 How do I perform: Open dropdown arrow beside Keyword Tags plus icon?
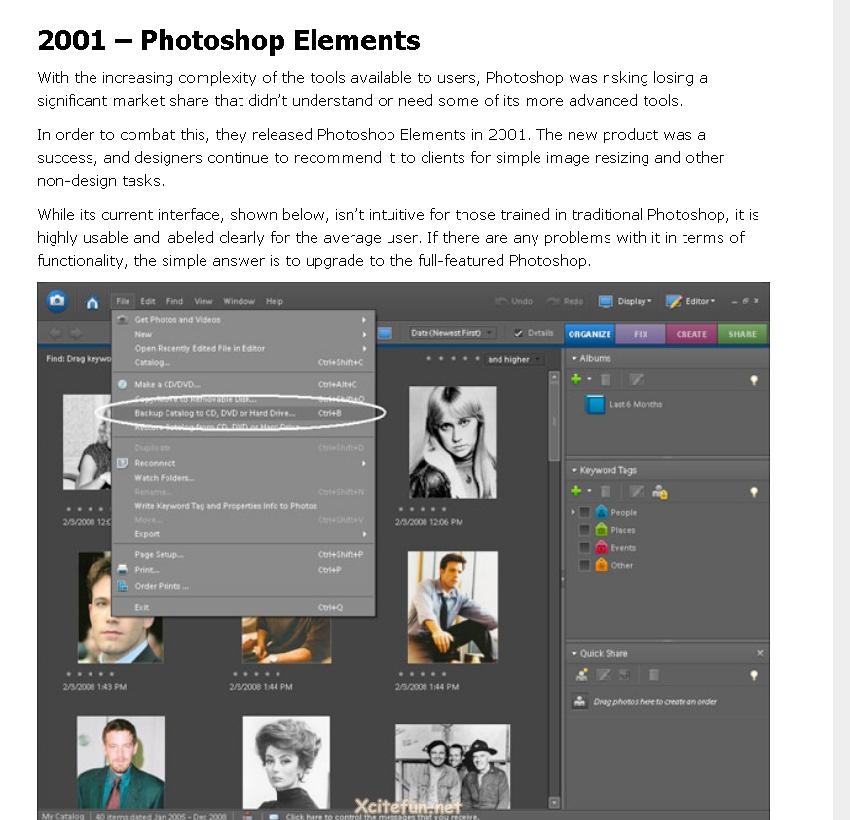tap(589, 490)
